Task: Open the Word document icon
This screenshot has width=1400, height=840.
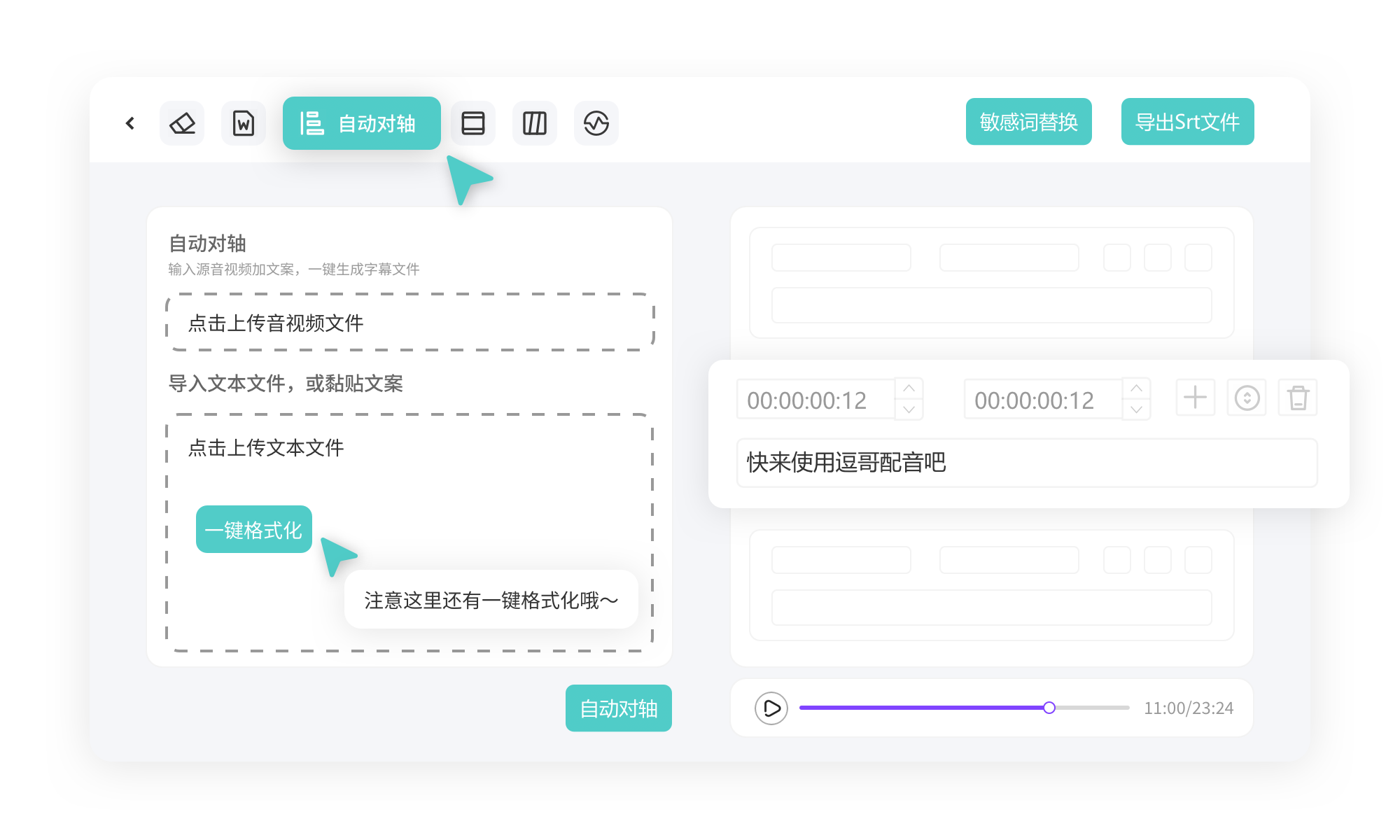Action: click(244, 123)
